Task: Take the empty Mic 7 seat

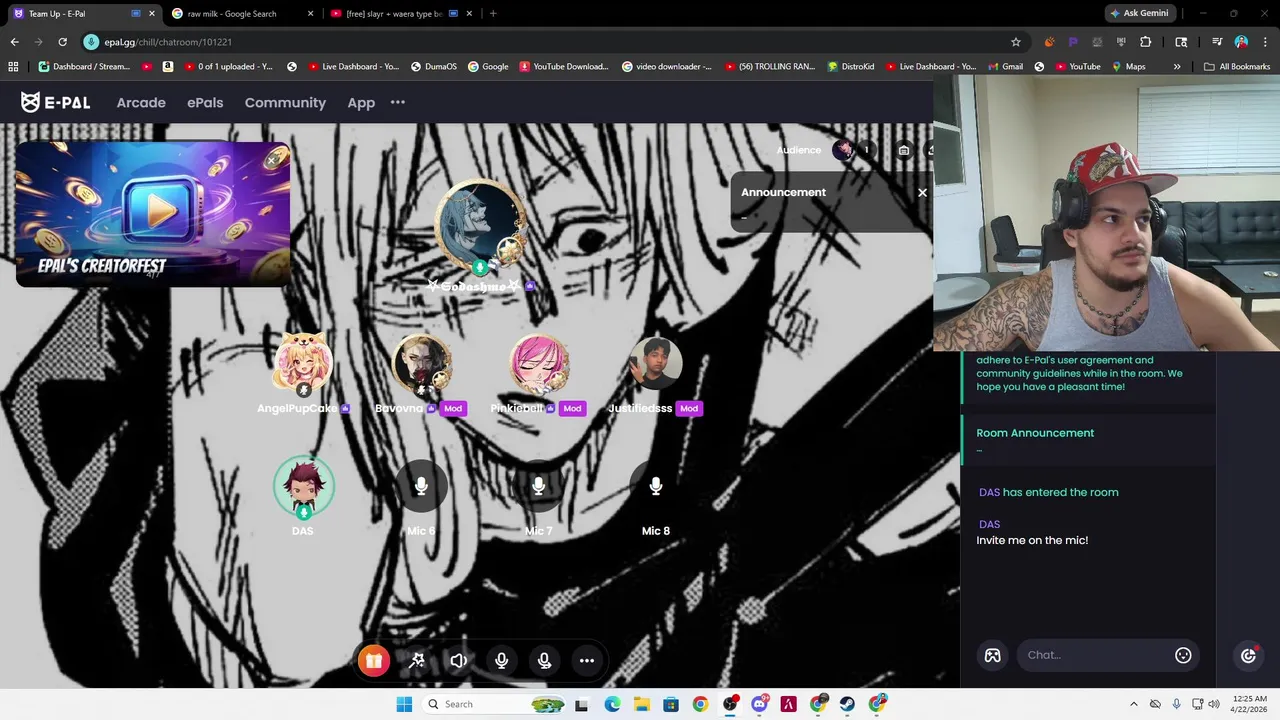Action: [539, 487]
